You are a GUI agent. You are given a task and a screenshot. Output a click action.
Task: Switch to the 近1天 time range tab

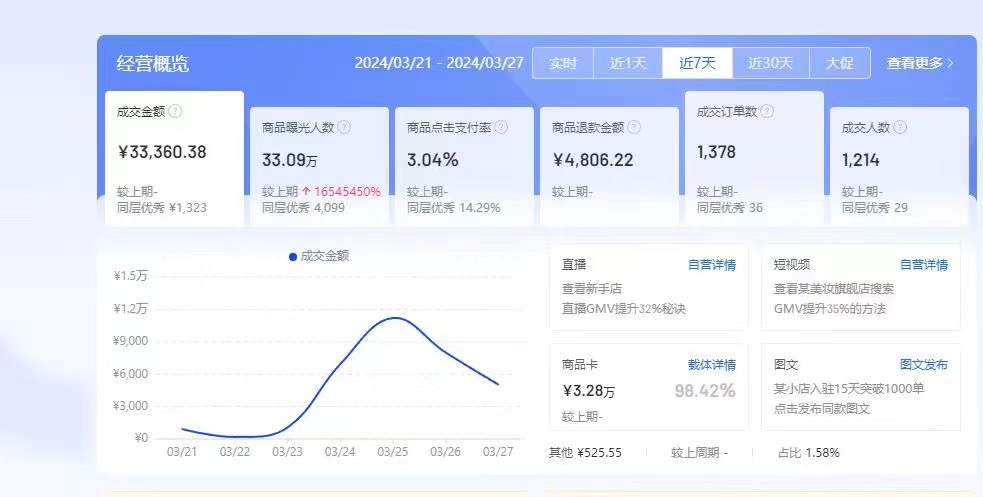click(628, 63)
